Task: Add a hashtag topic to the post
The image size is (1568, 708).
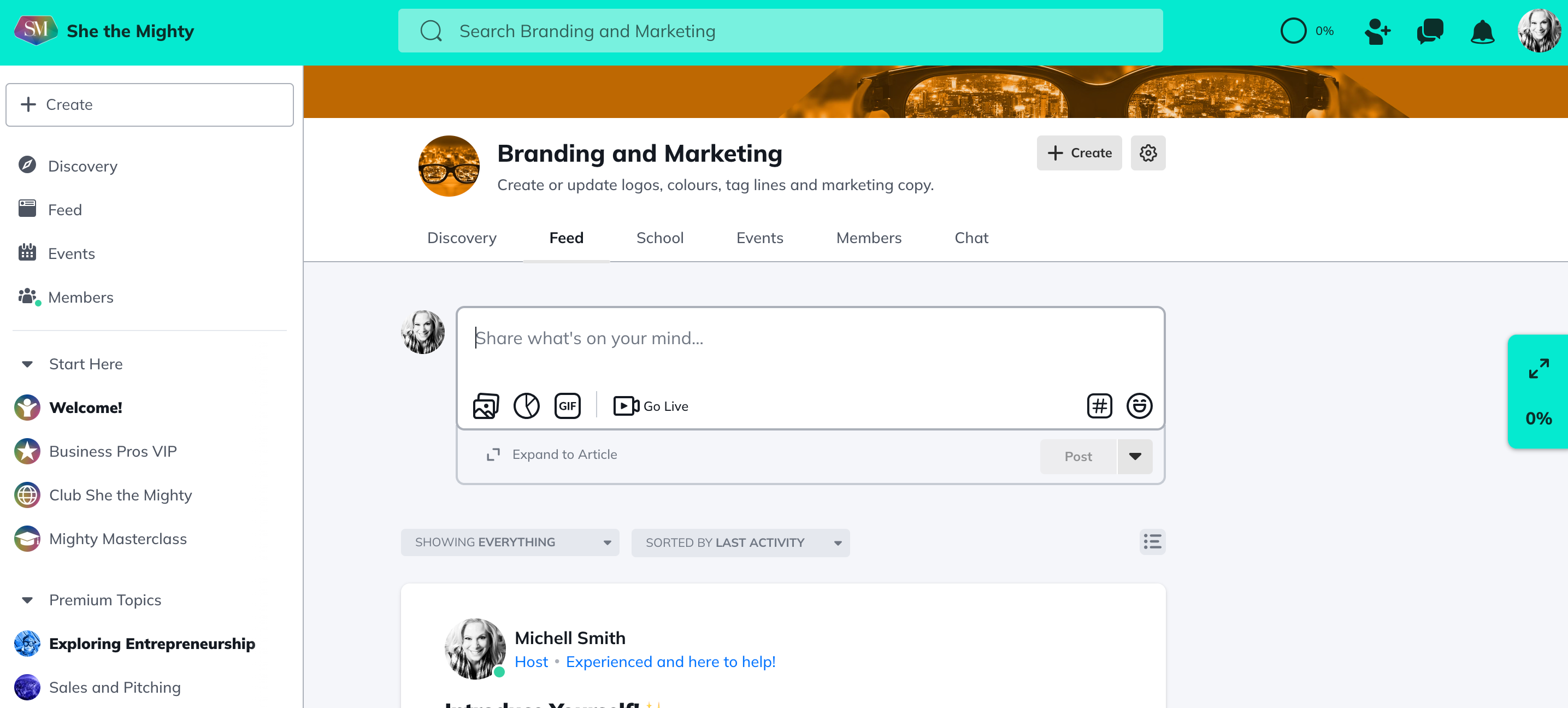Action: [x=1099, y=406]
